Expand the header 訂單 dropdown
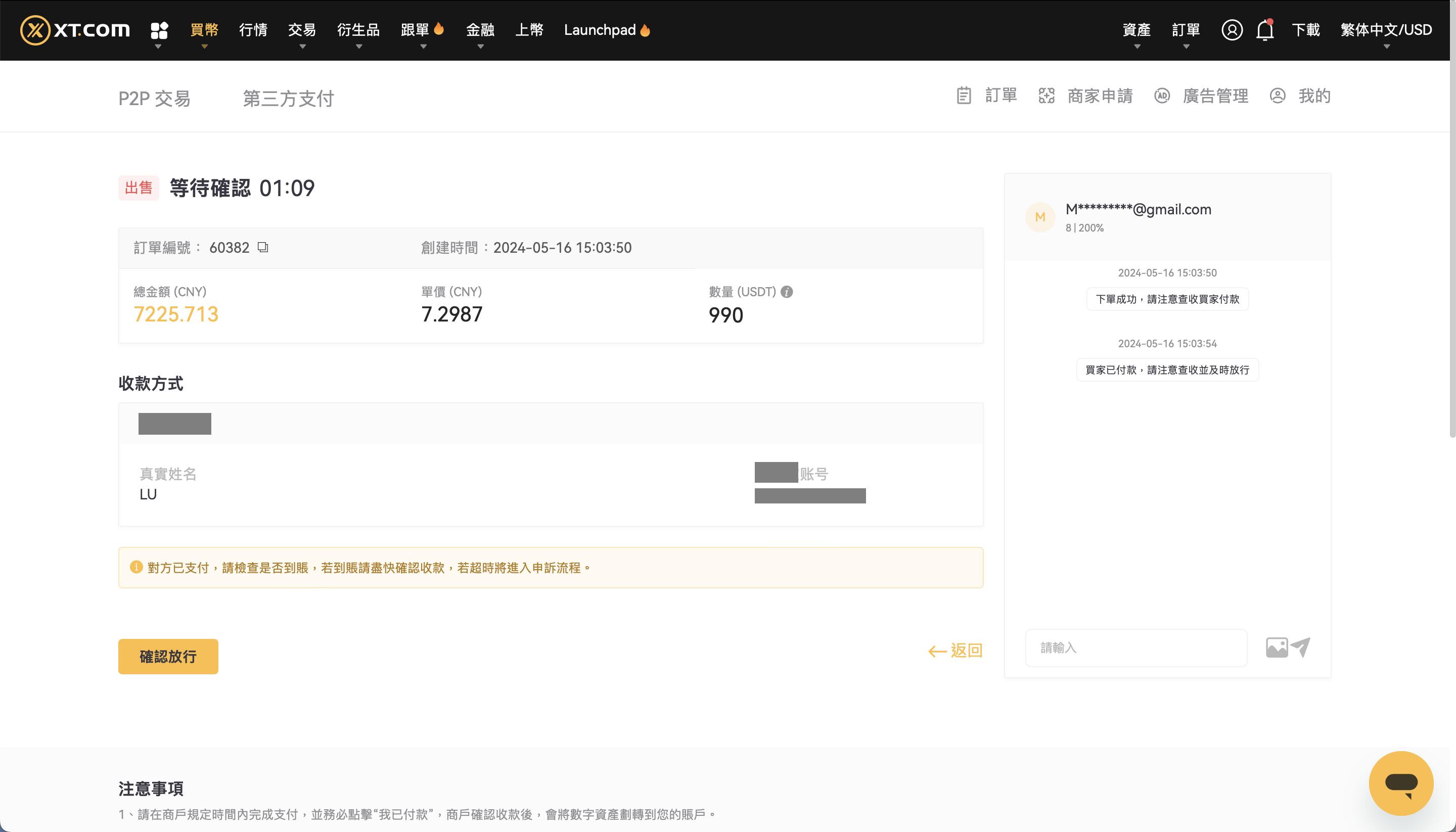The width and height of the screenshot is (1456, 832). point(1186,30)
